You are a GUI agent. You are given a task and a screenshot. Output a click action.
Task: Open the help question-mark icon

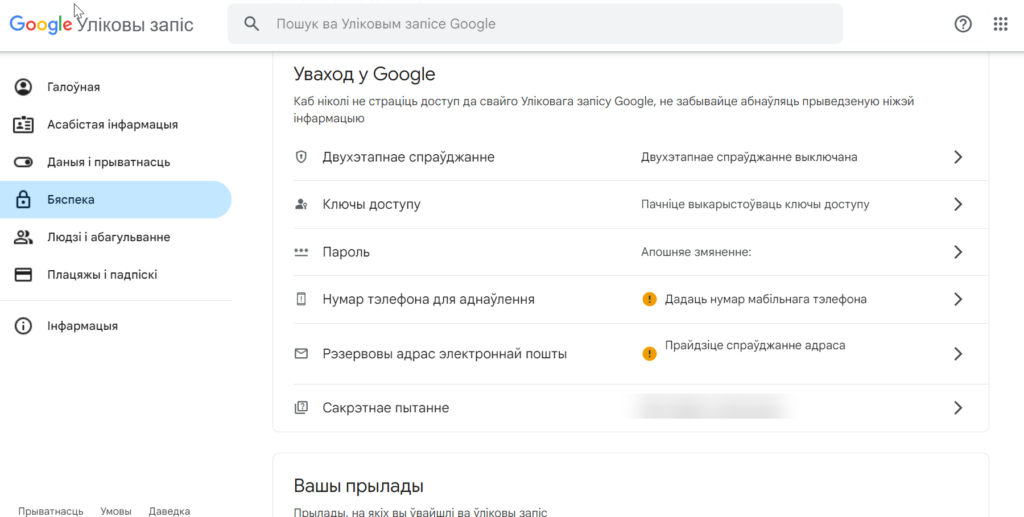point(963,24)
